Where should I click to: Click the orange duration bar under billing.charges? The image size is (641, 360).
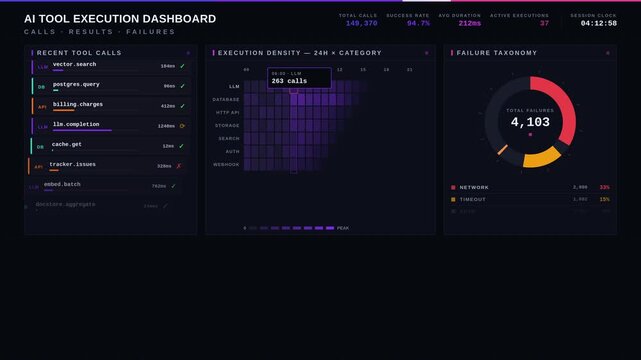(x=63, y=110)
